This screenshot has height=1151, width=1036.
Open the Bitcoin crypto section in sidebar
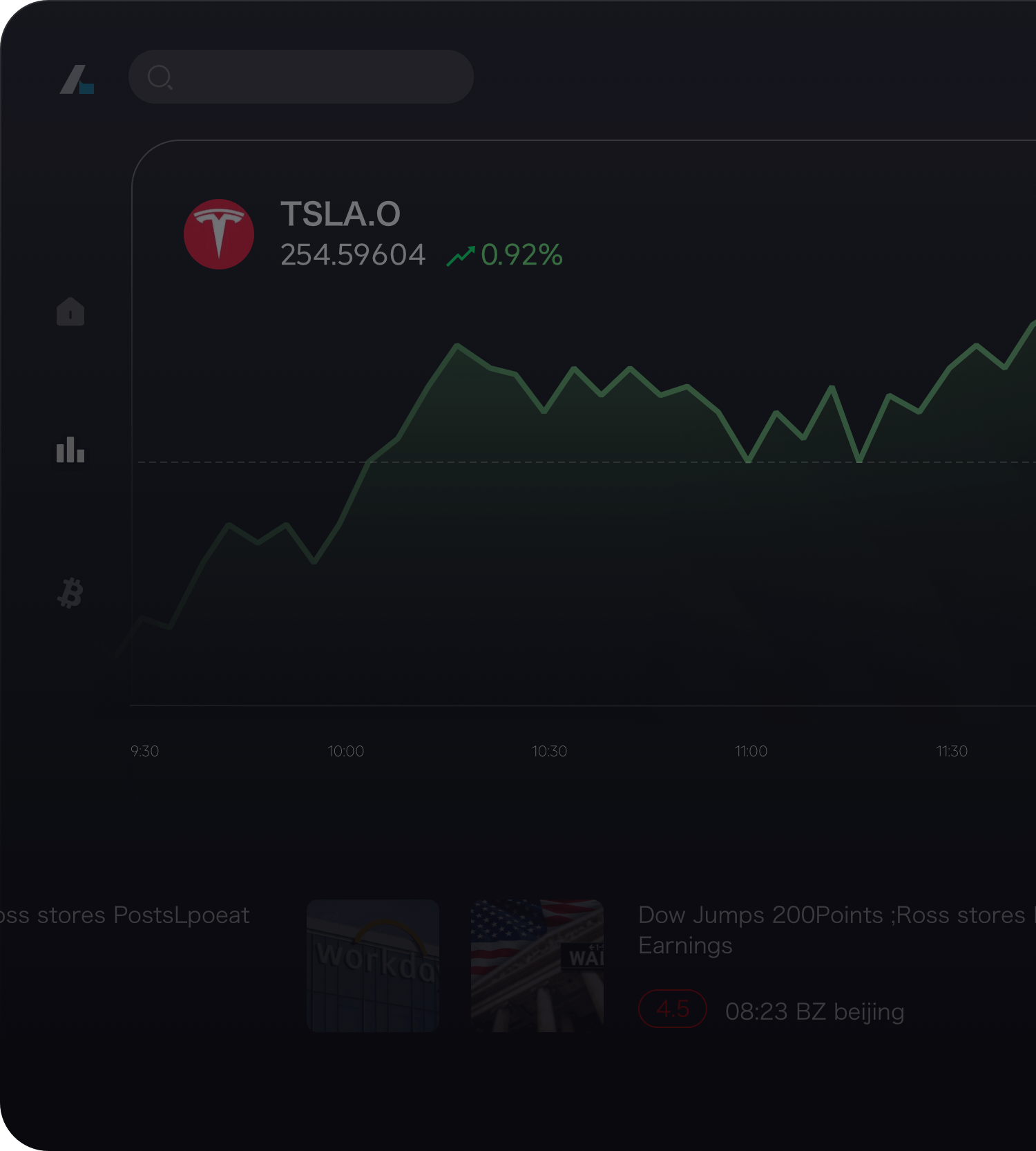[x=70, y=591]
